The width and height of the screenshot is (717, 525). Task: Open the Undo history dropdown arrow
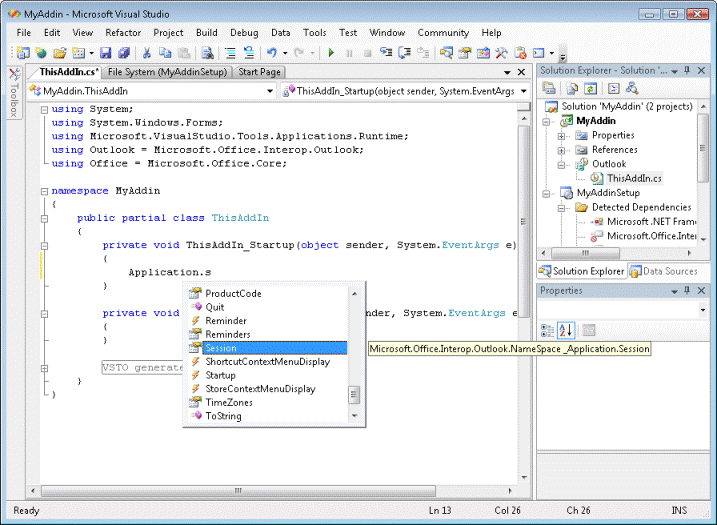pos(285,53)
